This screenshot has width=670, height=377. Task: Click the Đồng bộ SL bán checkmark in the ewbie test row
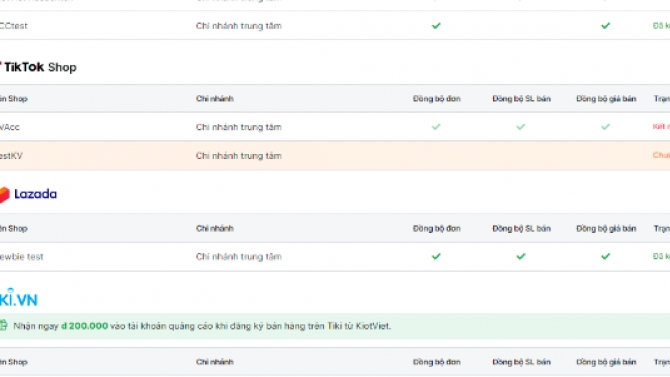click(x=520, y=256)
